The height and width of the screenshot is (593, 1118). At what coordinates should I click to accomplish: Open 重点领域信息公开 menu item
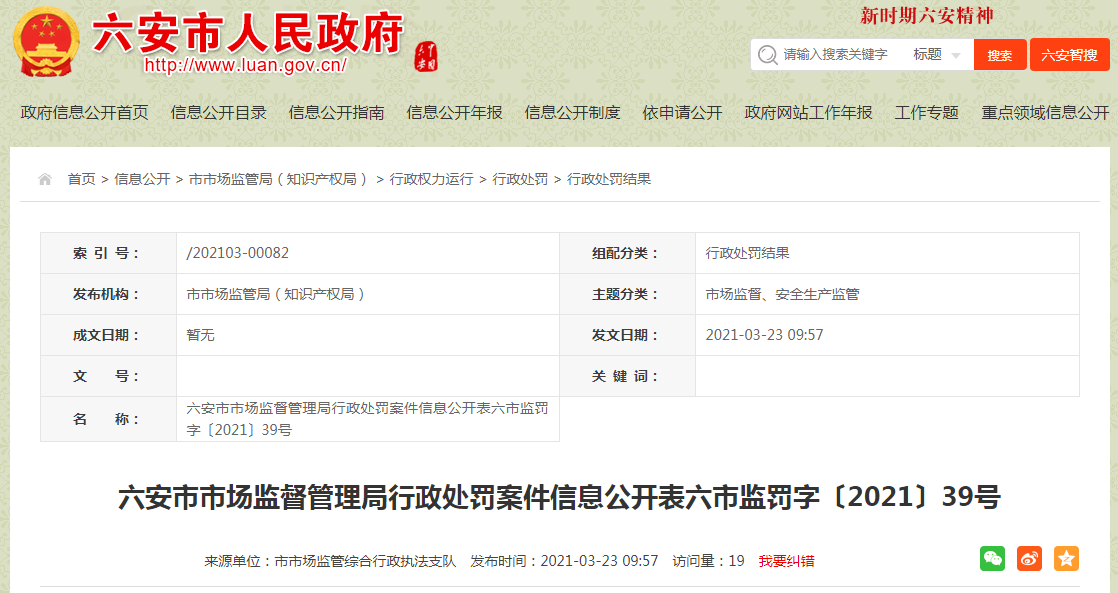(1045, 113)
